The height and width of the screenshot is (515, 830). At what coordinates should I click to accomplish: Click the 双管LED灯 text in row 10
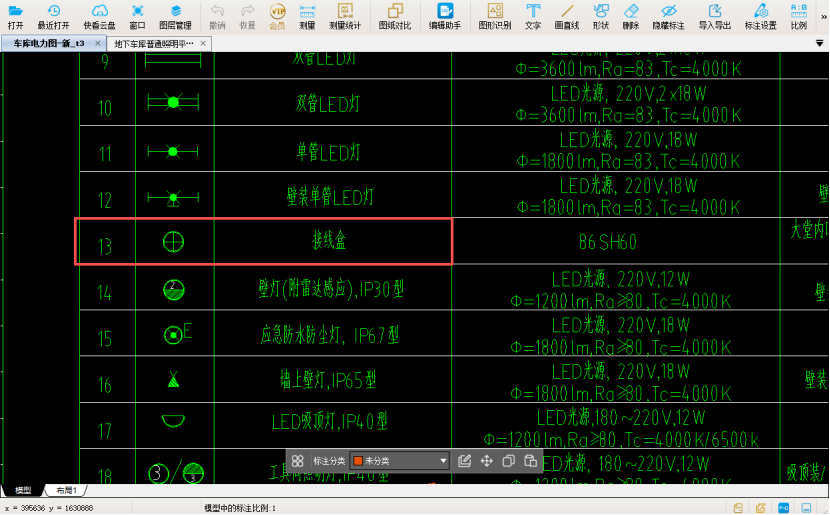click(328, 104)
